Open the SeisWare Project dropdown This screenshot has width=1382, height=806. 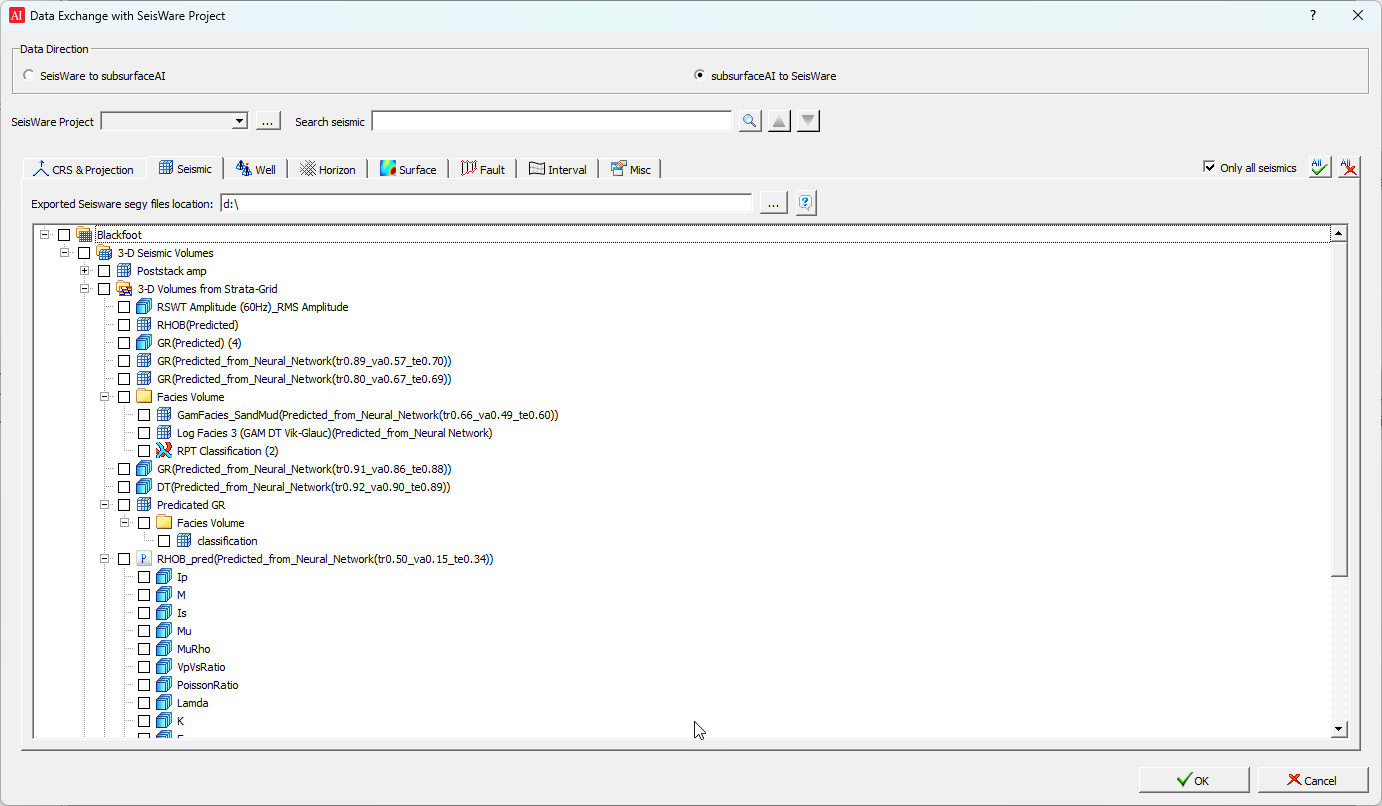click(x=239, y=121)
